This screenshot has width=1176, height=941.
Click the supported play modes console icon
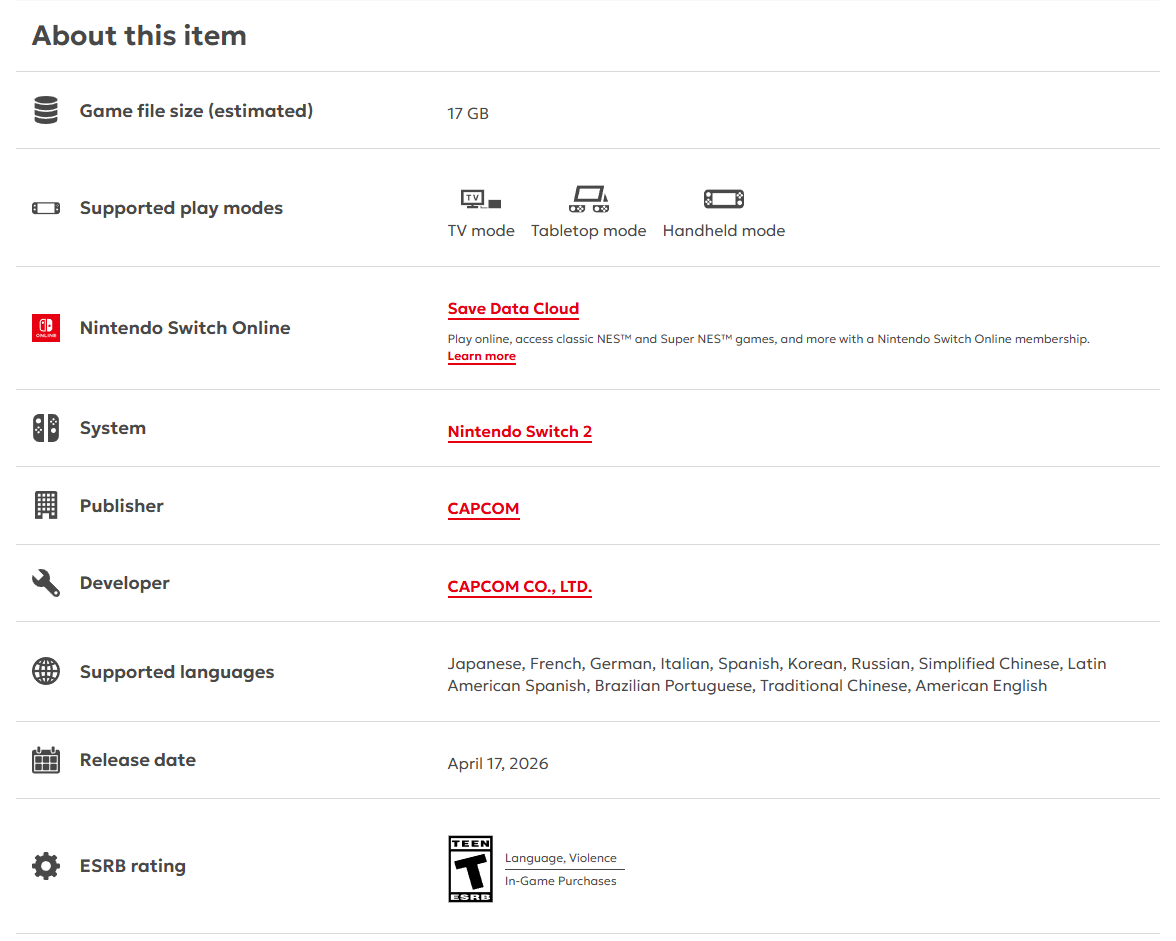tap(46, 208)
